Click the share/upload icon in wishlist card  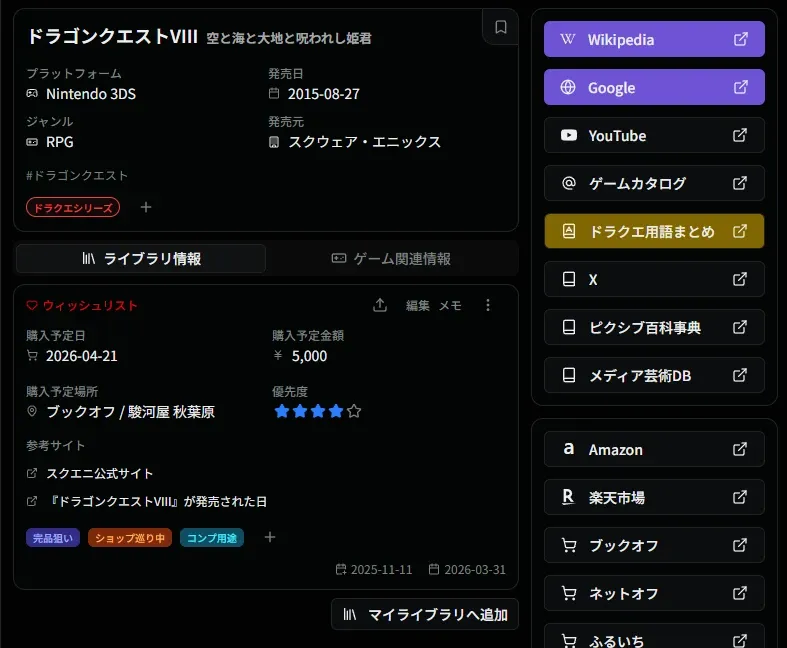pos(380,305)
